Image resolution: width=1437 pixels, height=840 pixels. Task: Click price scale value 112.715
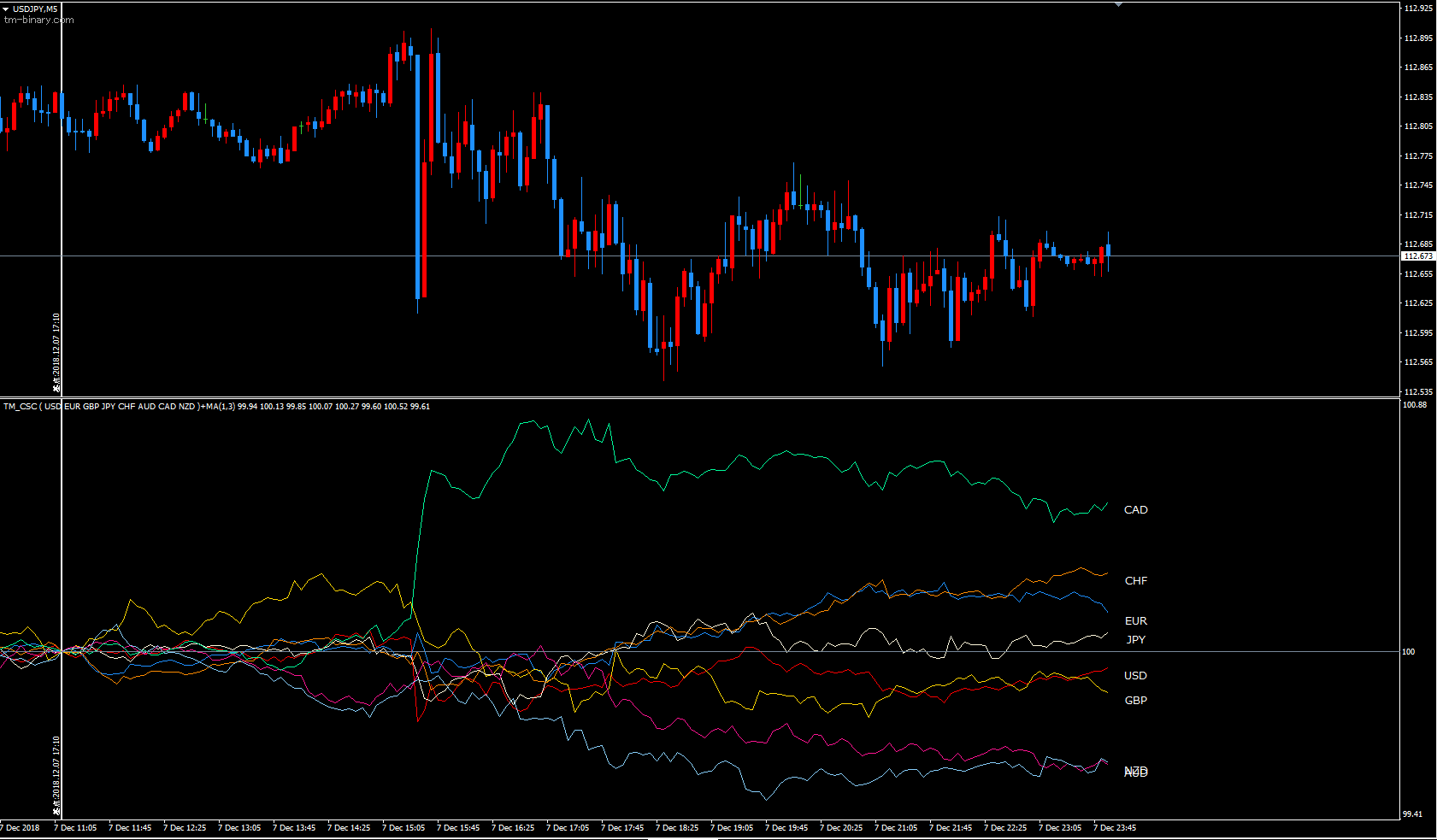(x=1418, y=215)
